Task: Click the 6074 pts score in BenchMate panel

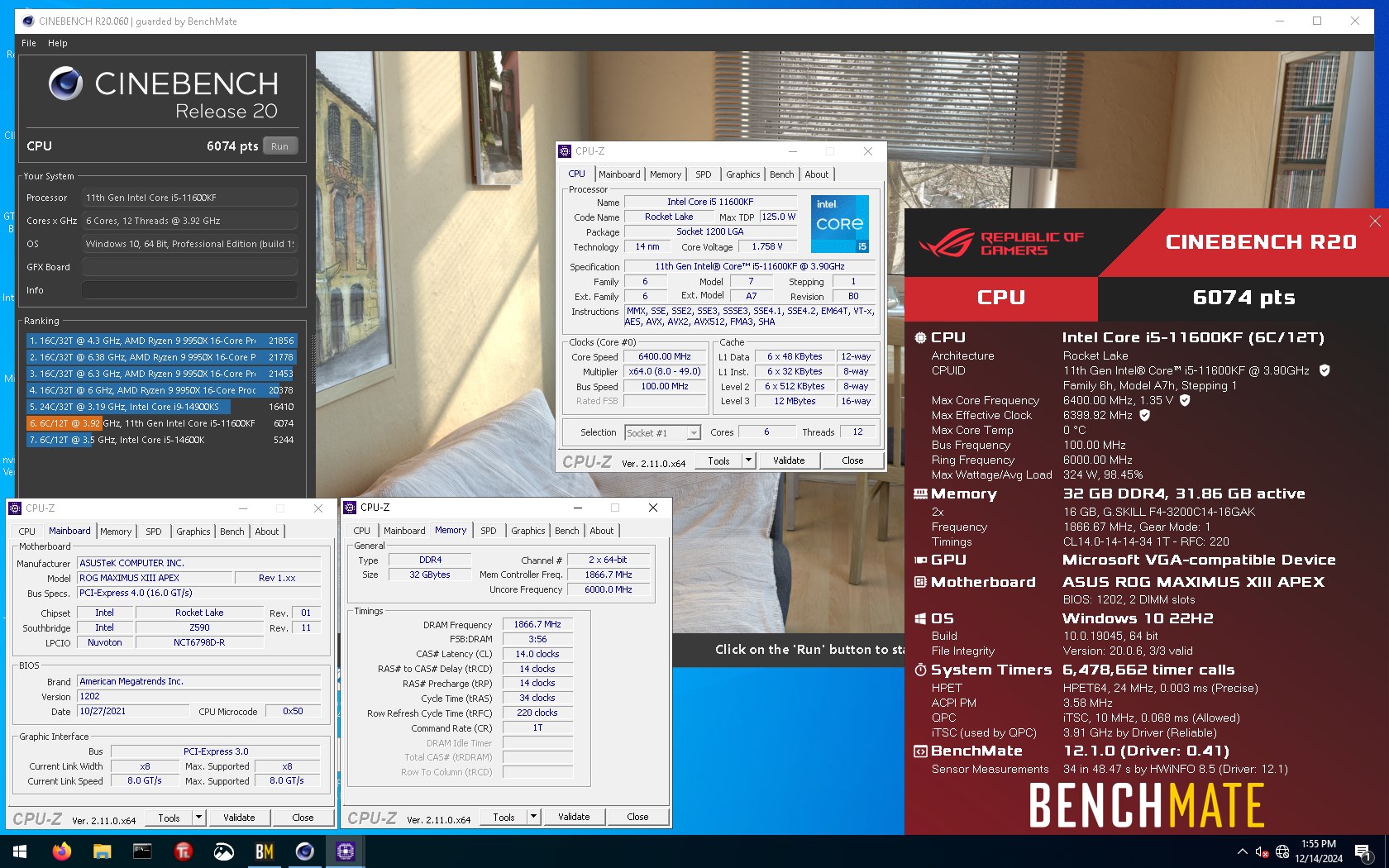Action: click(x=1243, y=298)
